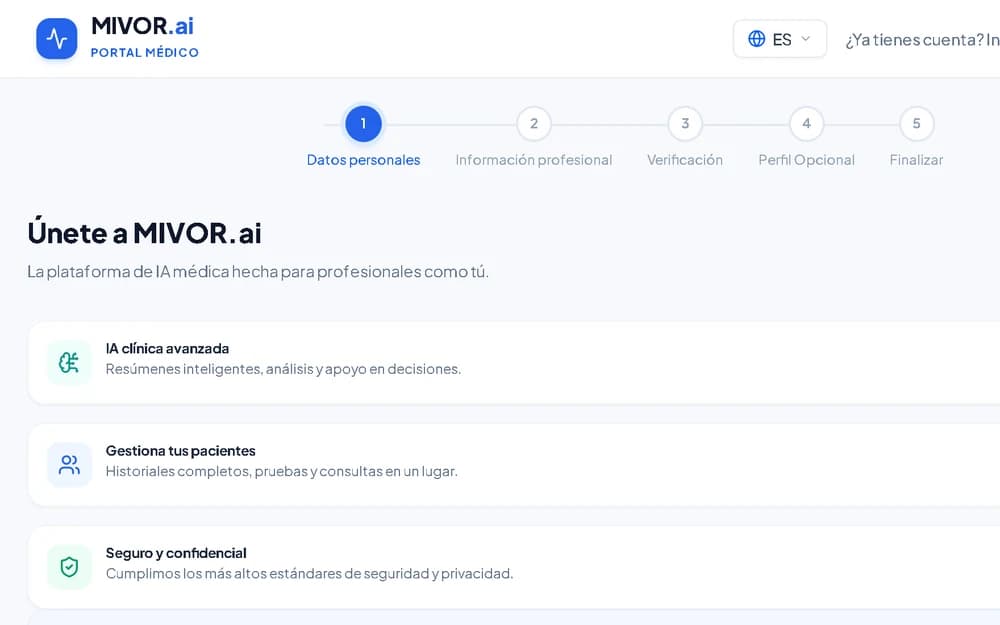Click the brain icon for IA clínica avanzada

pyautogui.click(x=69, y=363)
